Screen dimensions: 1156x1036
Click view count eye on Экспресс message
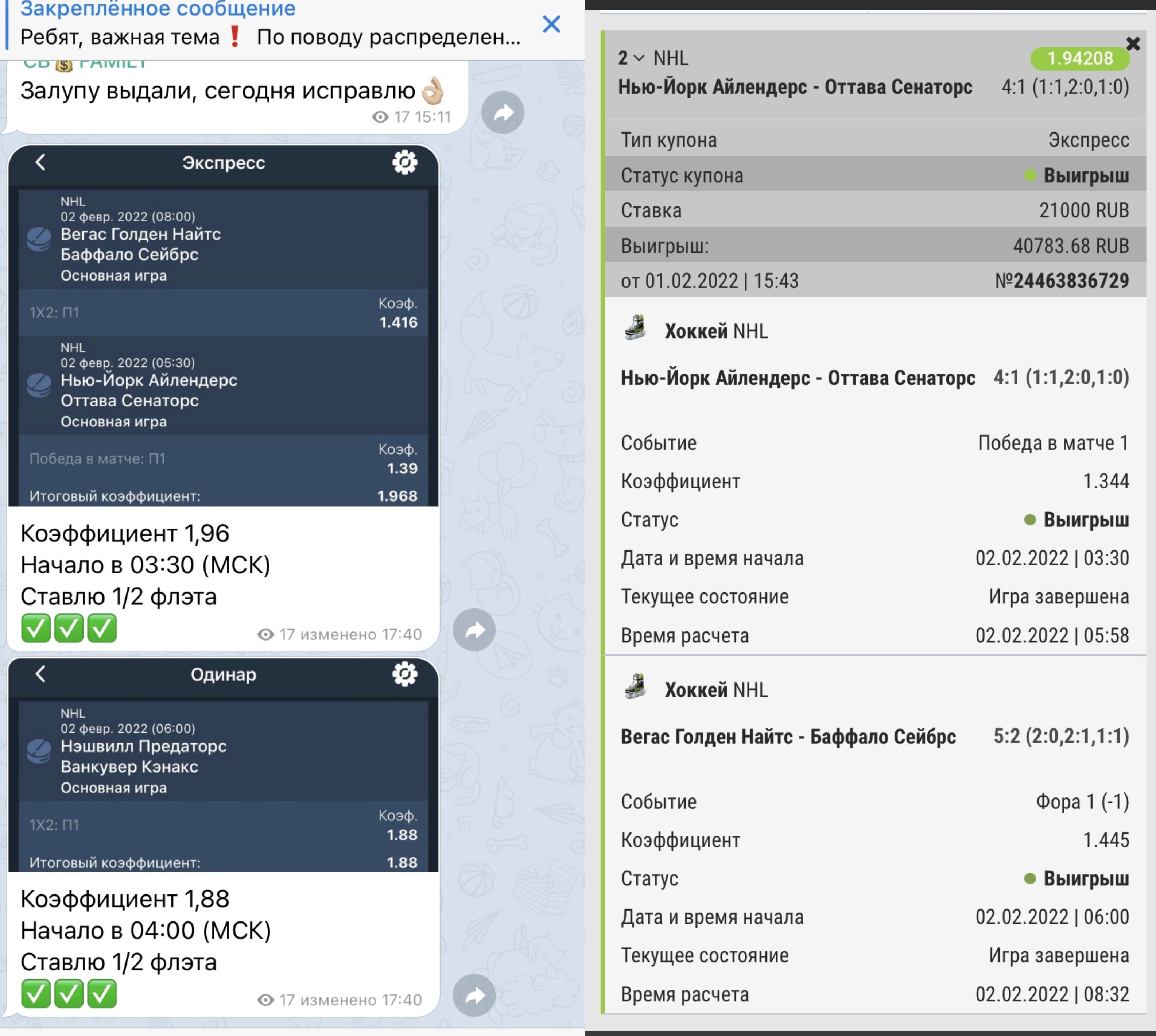[x=266, y=635]
